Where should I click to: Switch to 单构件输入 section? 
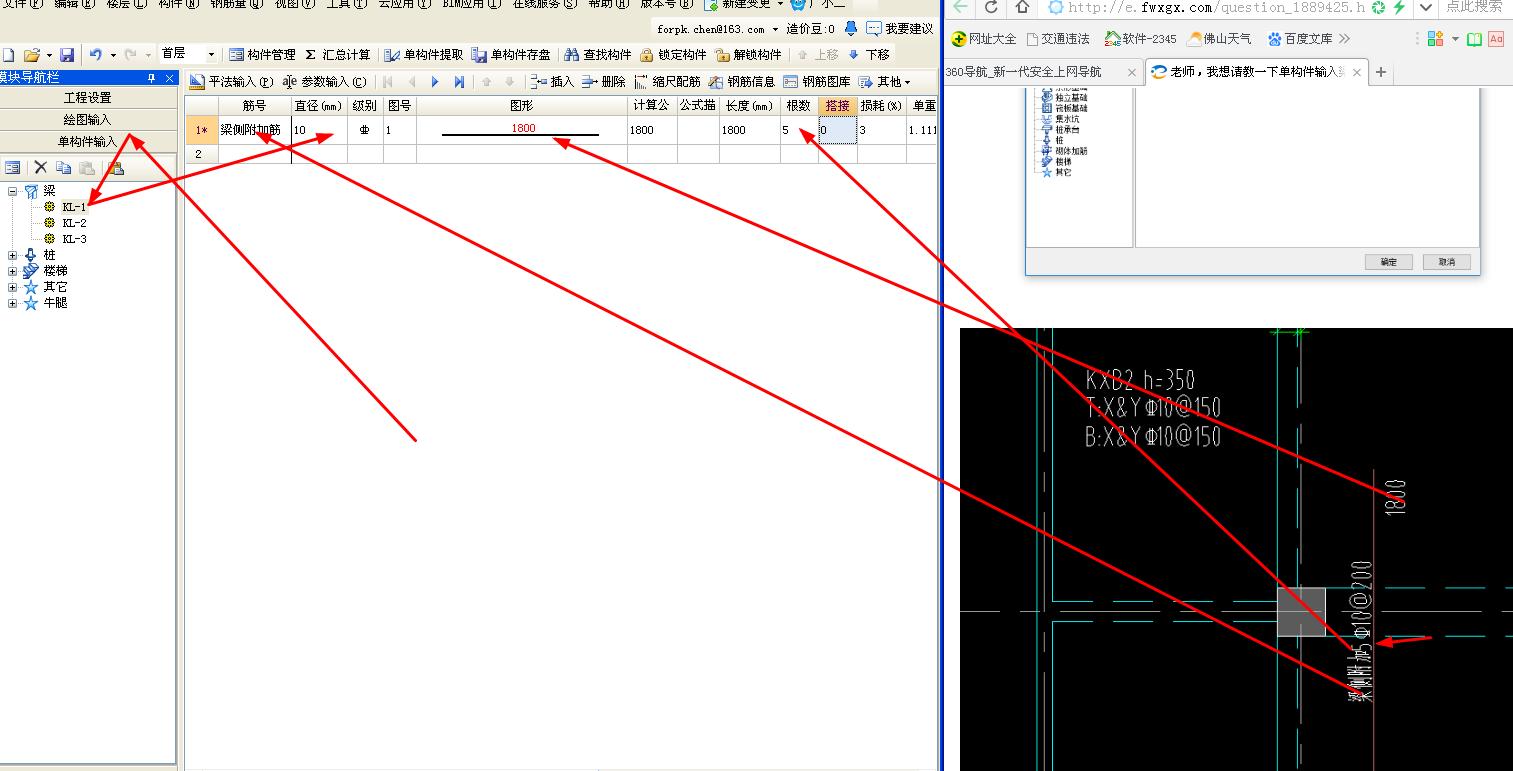point(88,142)
